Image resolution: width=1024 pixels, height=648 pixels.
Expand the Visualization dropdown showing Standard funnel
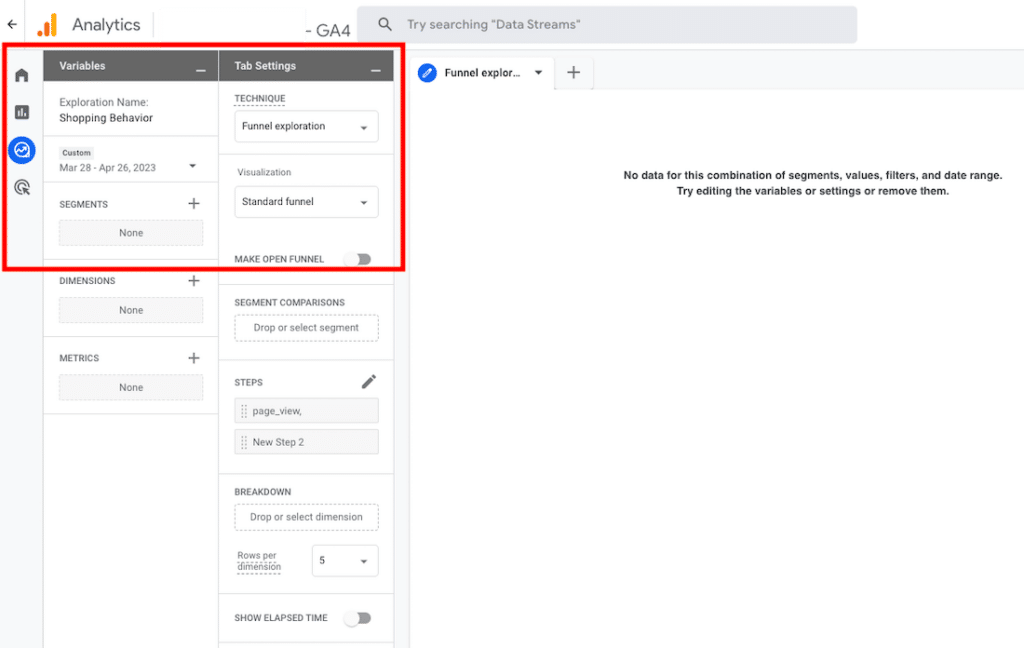[306, 202]
